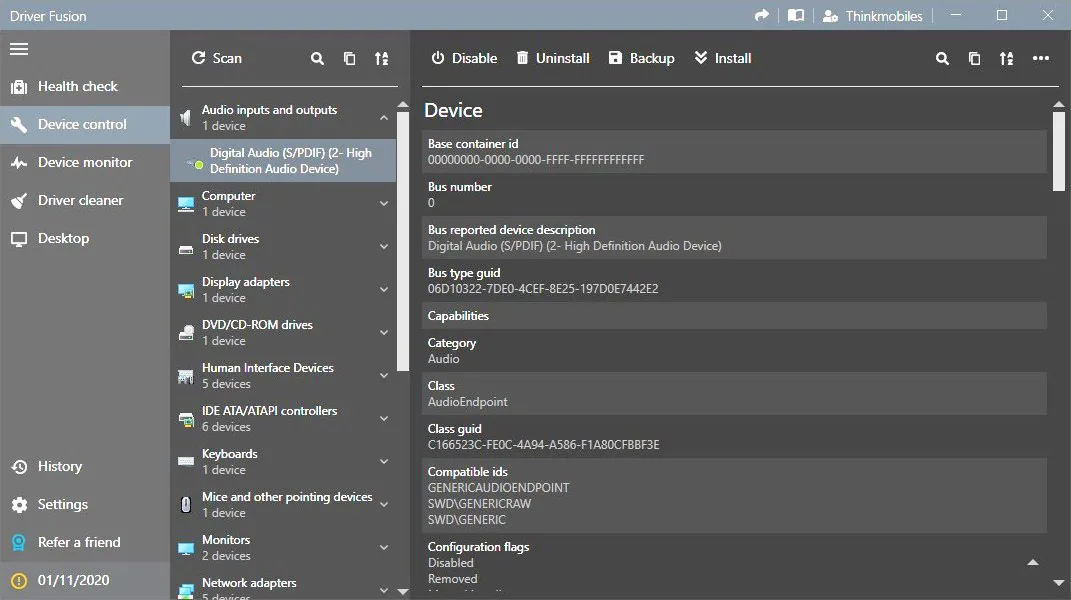Click the DVD/CD-ROM drives category icon
Viewport: 1071px width, 600px height.
(x=186, y=333)
